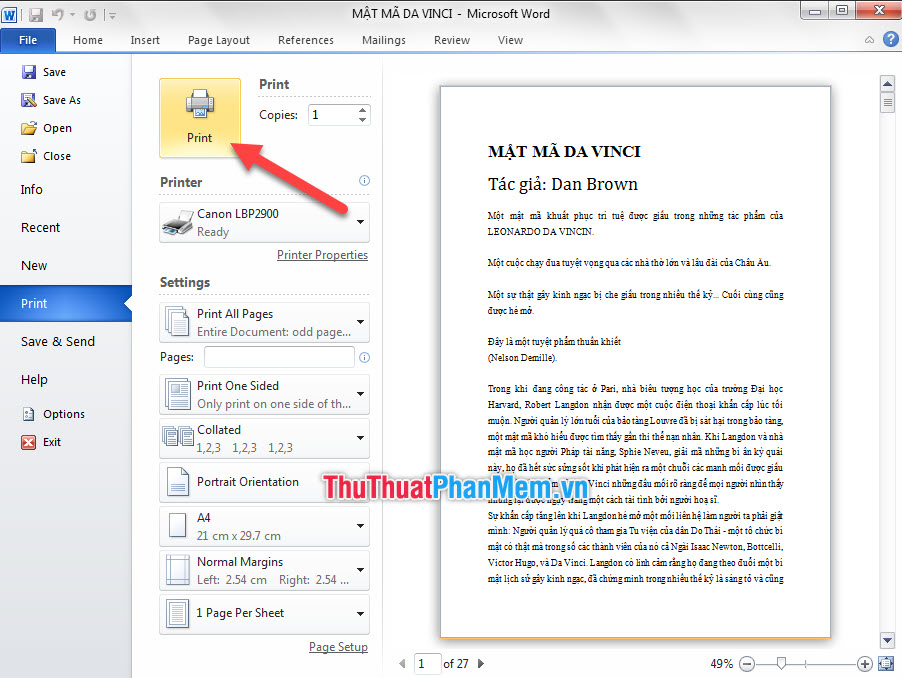The height and width of the screenshot is (678, 902).
Task: Click the zoom out minus button
Action: pos(747,664)
